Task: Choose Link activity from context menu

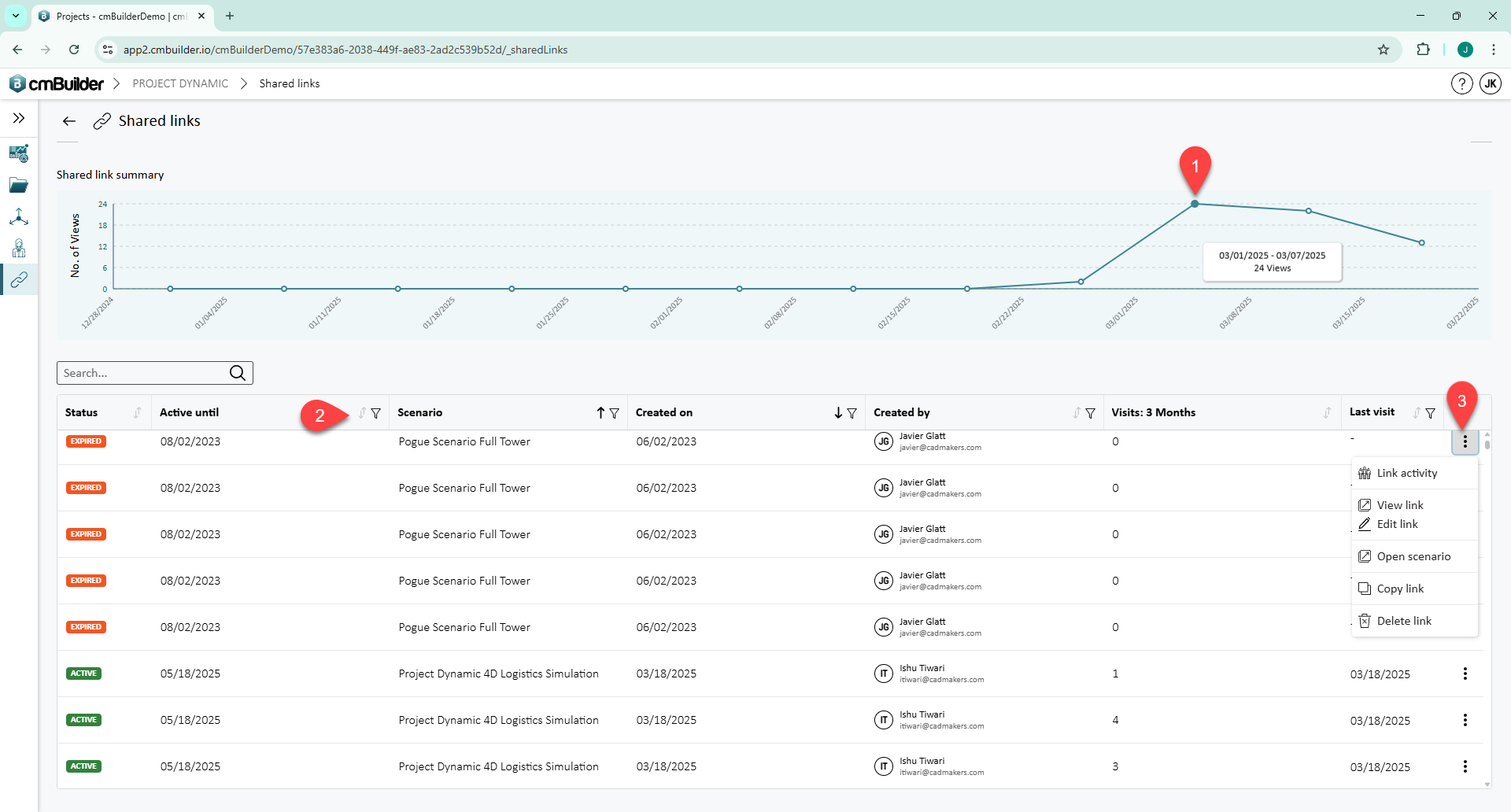Action: click(1414, 473)
